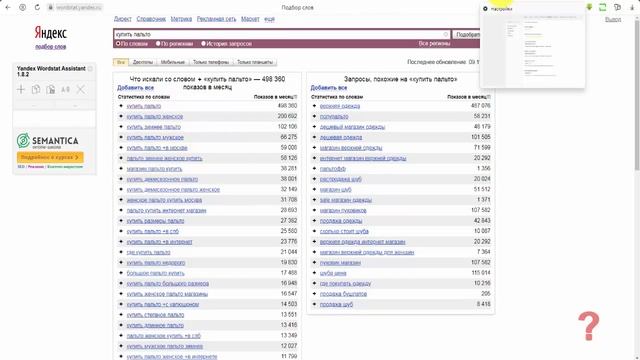Select the "История запросов" radio button

click(x=203, y=44)
